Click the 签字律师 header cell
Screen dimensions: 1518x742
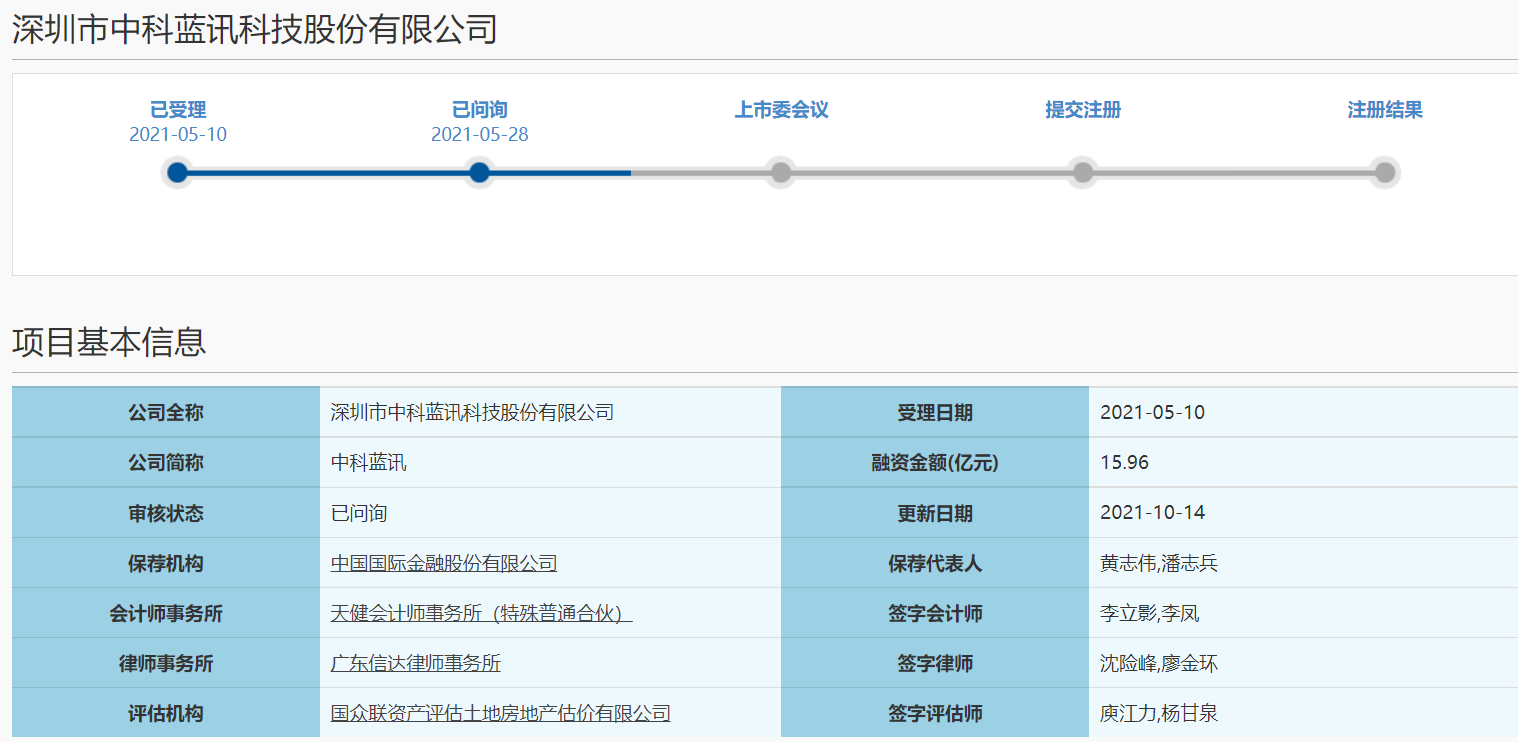[x=935, y=663]
